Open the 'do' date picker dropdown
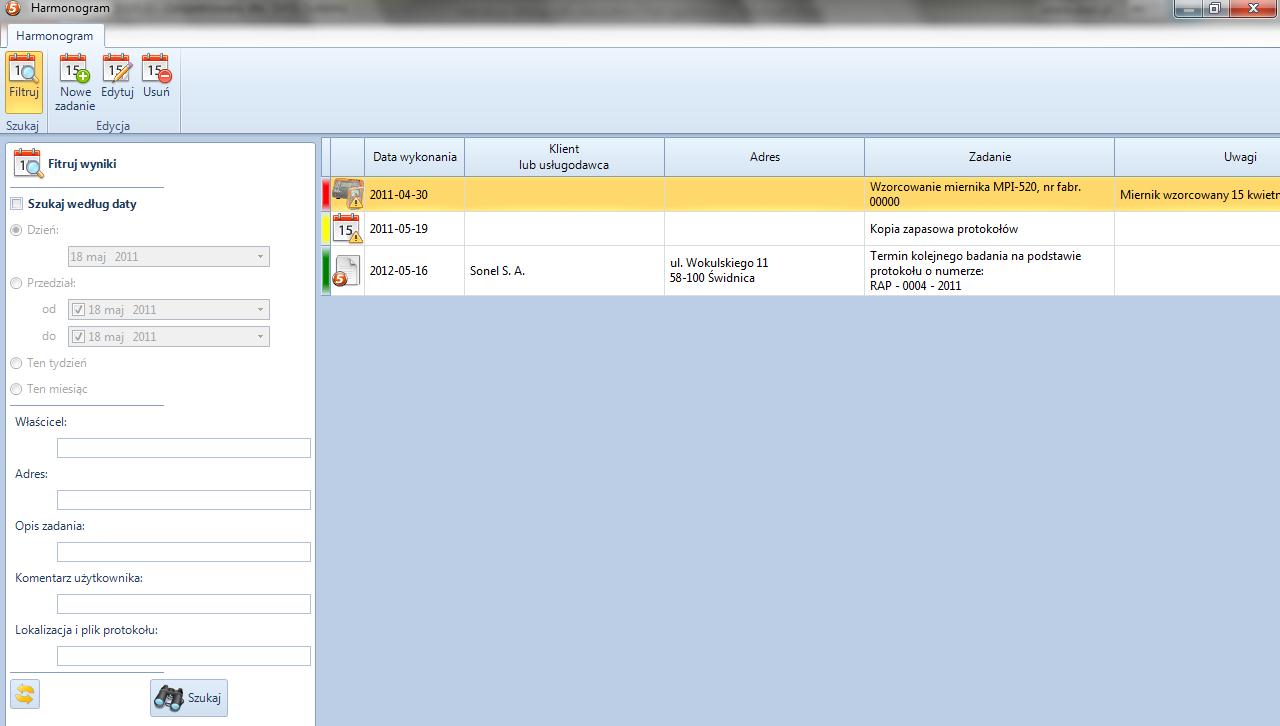 pos(261,337)
